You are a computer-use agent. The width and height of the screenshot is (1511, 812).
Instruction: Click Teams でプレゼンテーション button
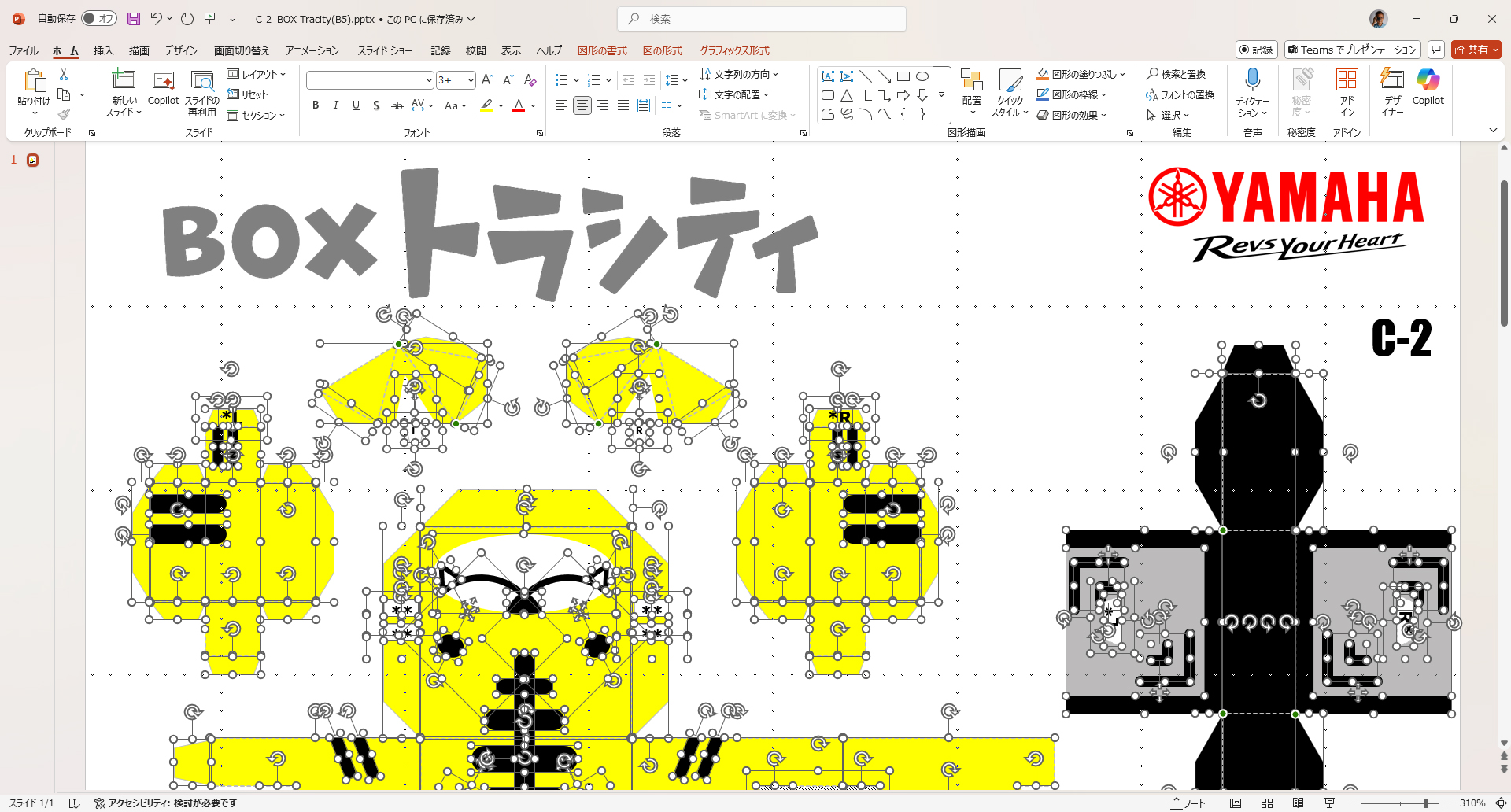(x=1352, y=50)
